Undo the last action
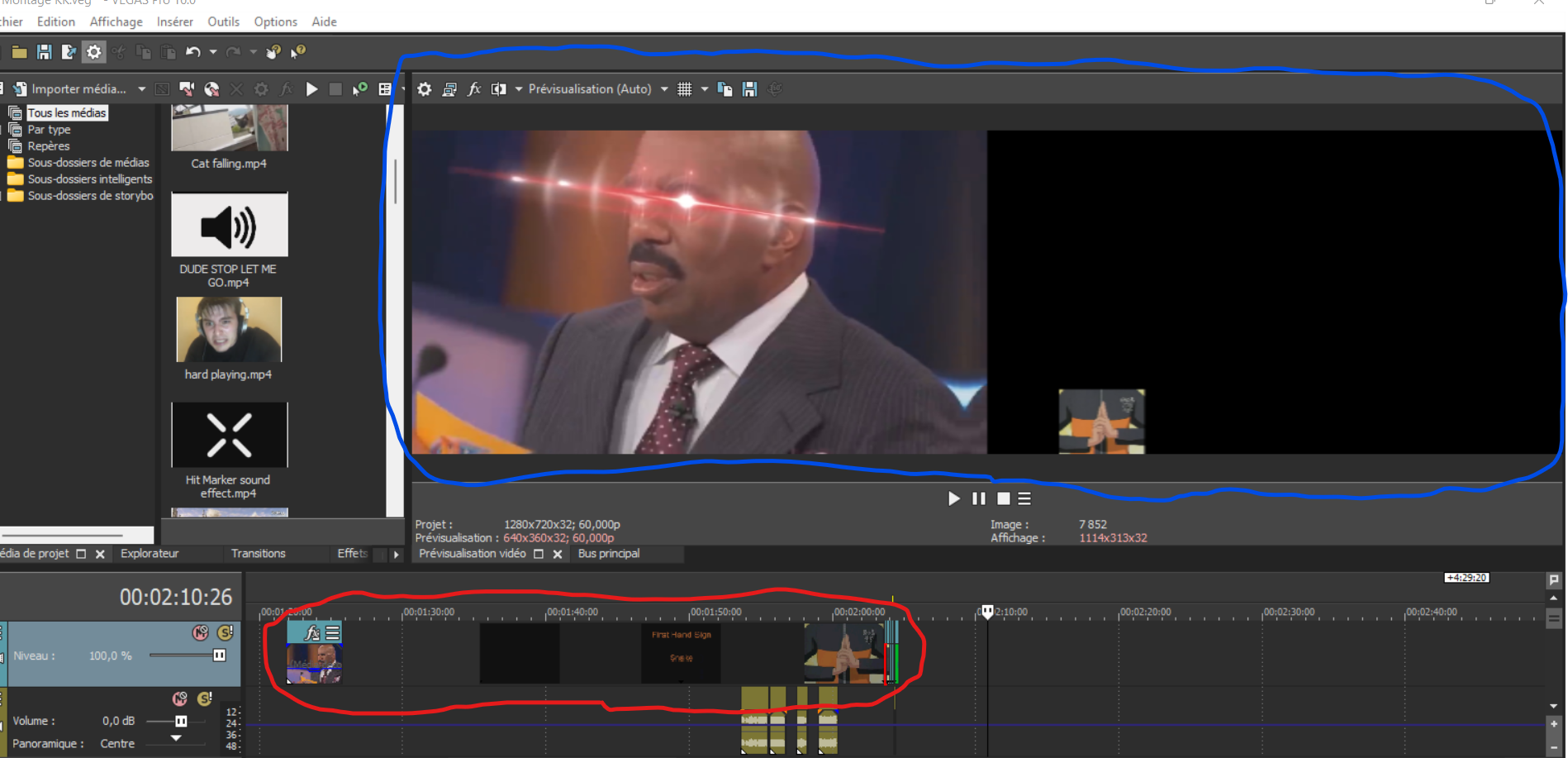The height and width of the screenshot is (758, 1568). point(193,52)
